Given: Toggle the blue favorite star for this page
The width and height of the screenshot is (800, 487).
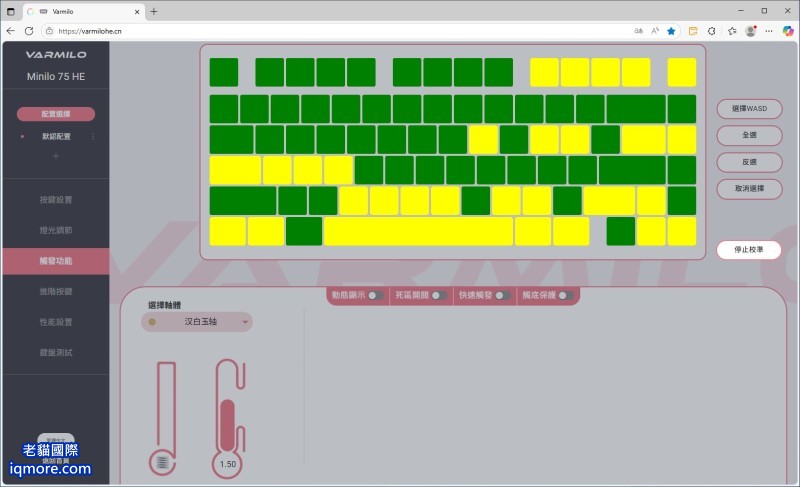Looking at the screenshot, I should coord(671,31).
